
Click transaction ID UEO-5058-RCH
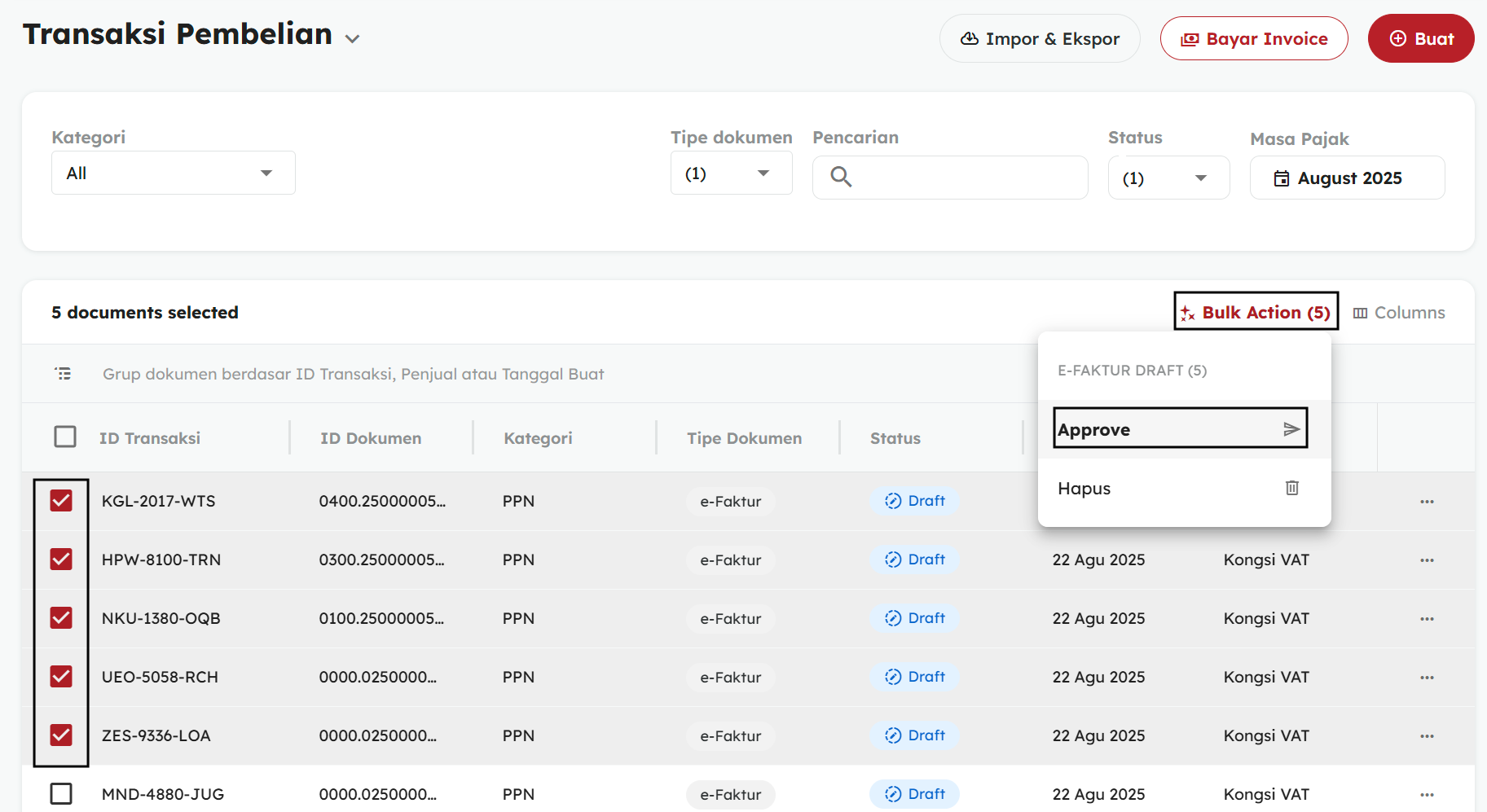click(x=160, y=677)
